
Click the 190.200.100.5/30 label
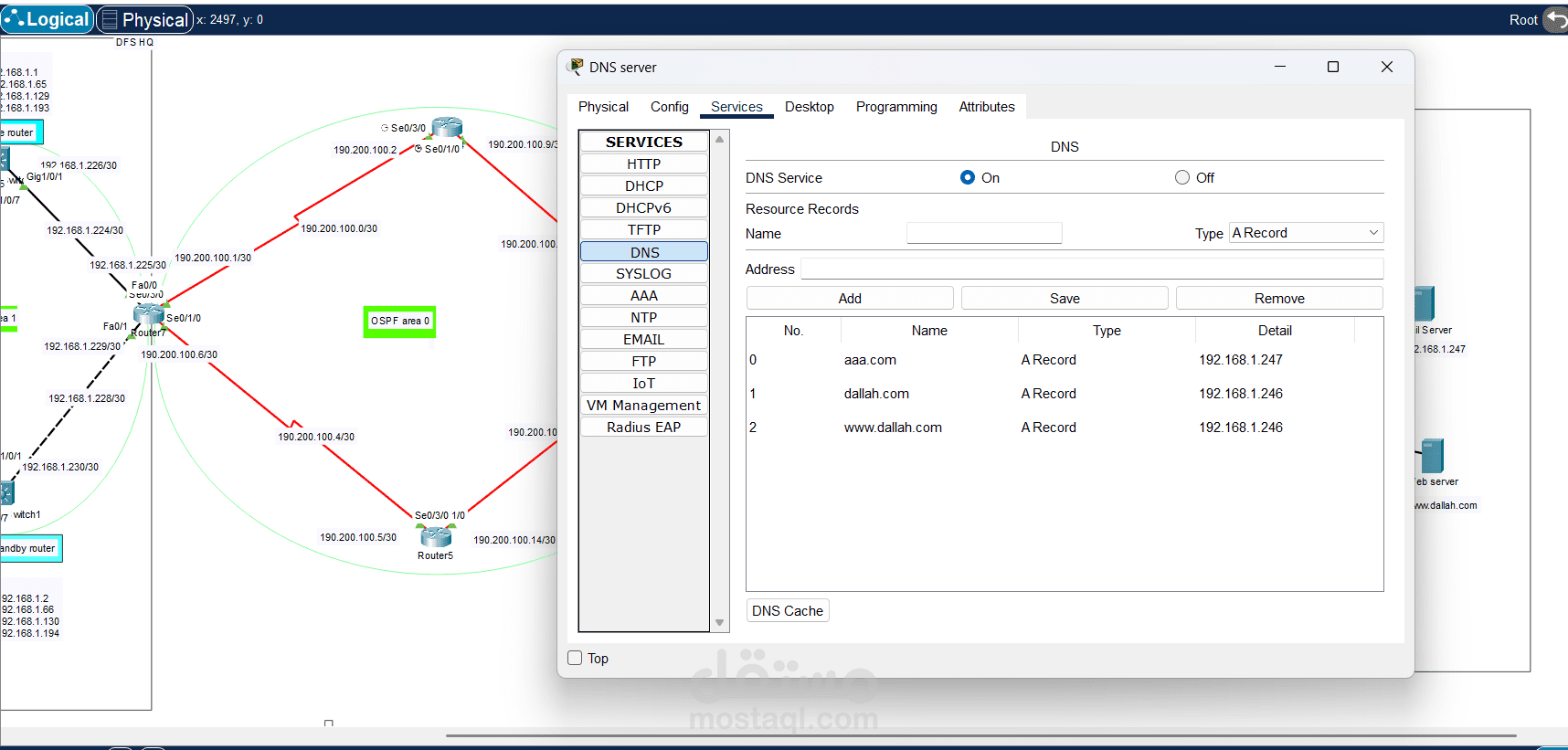[x=358, y=537]
